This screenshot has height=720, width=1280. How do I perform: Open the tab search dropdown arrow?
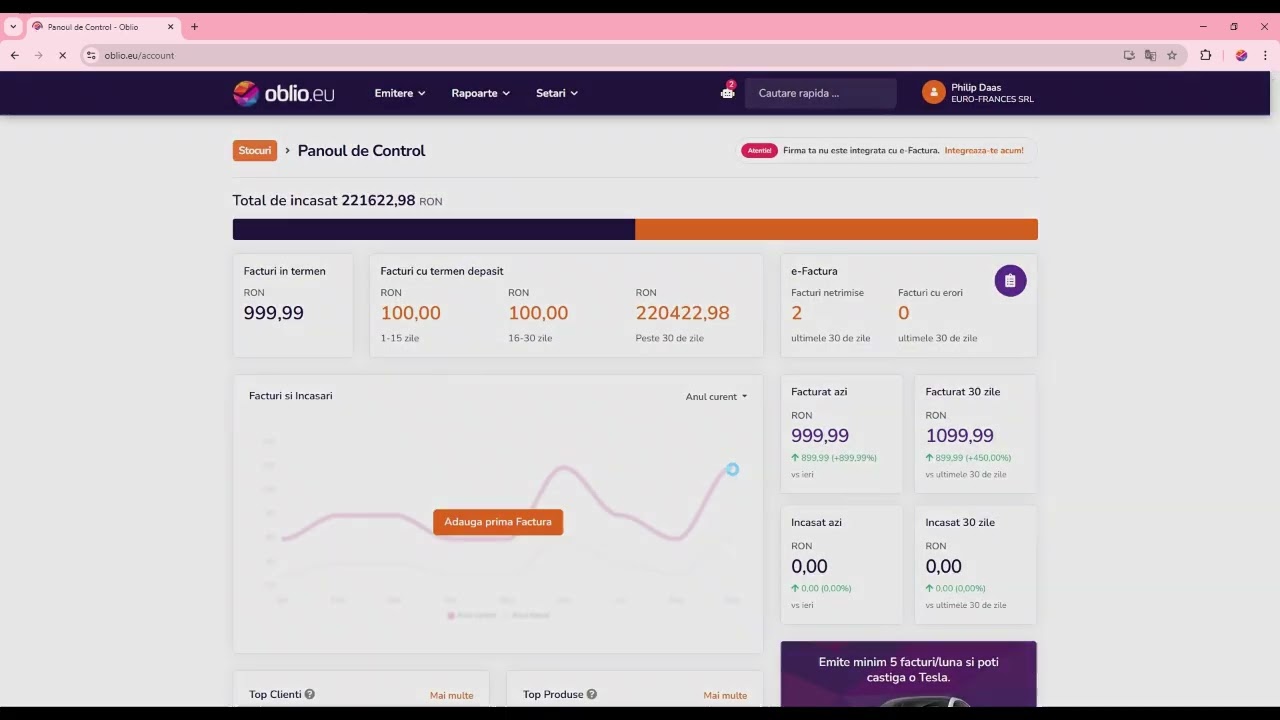(x=13, y=27)
